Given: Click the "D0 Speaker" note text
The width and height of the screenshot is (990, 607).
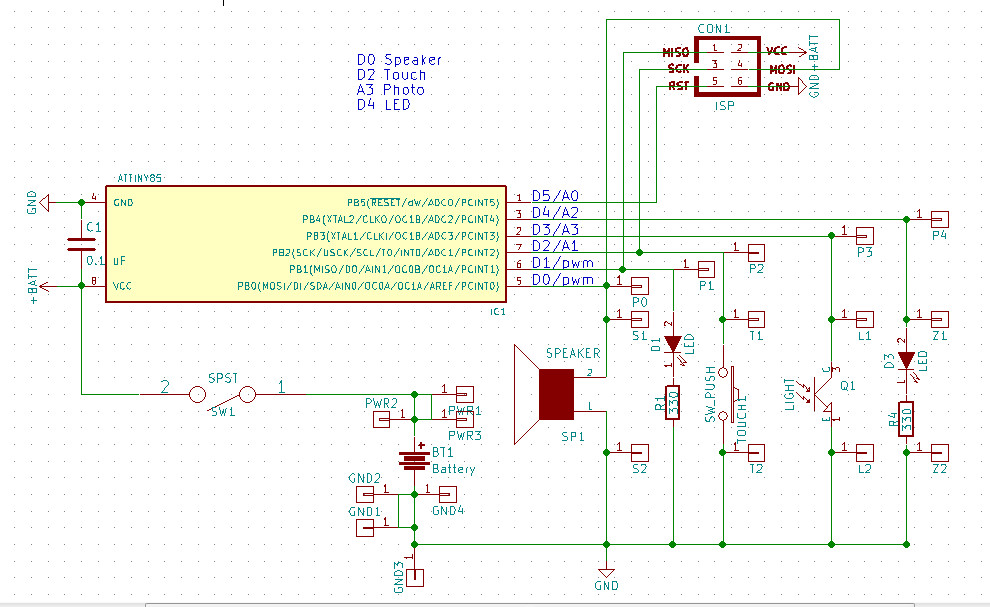Looking at the screenshot, I should 399,60.
